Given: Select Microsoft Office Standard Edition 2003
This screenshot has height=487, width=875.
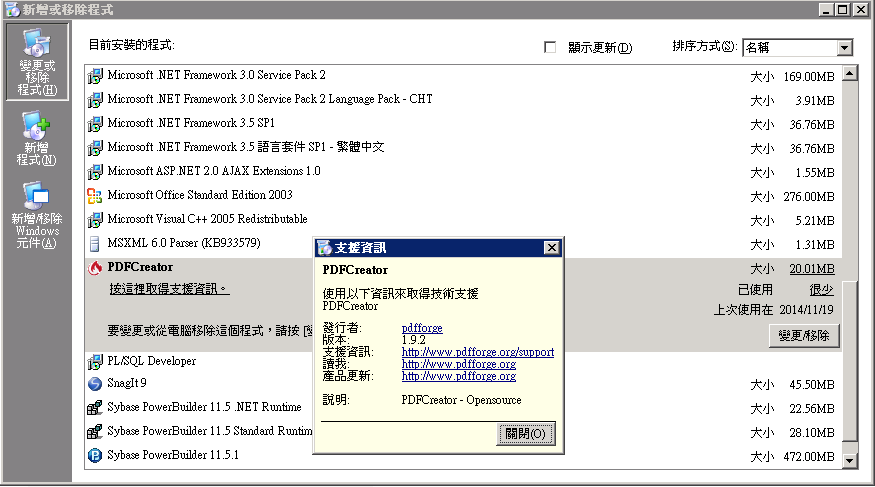Looking at the screenshot, I should [x=200, y=195].
